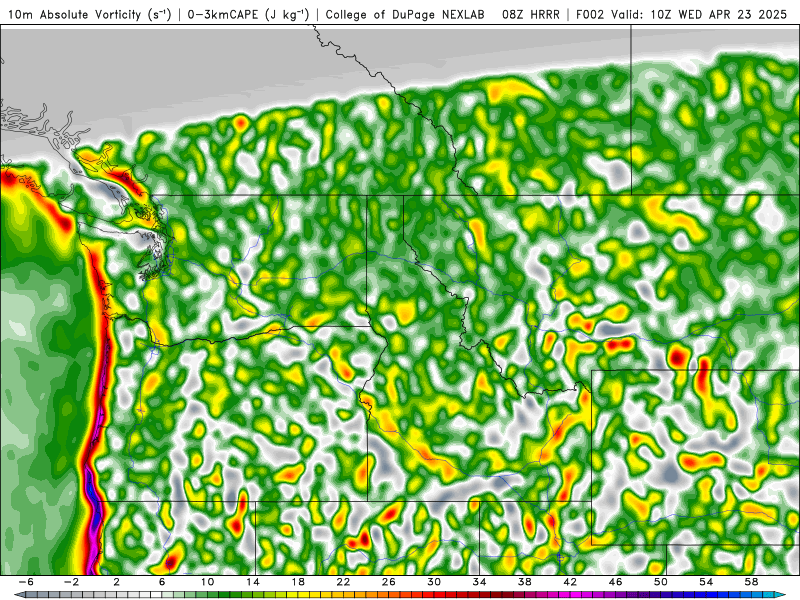Click the '58' colorbar label
Image resolution: width=800 pixels, height=600 pixels.
pyautogui.click(x=751, y=582)
